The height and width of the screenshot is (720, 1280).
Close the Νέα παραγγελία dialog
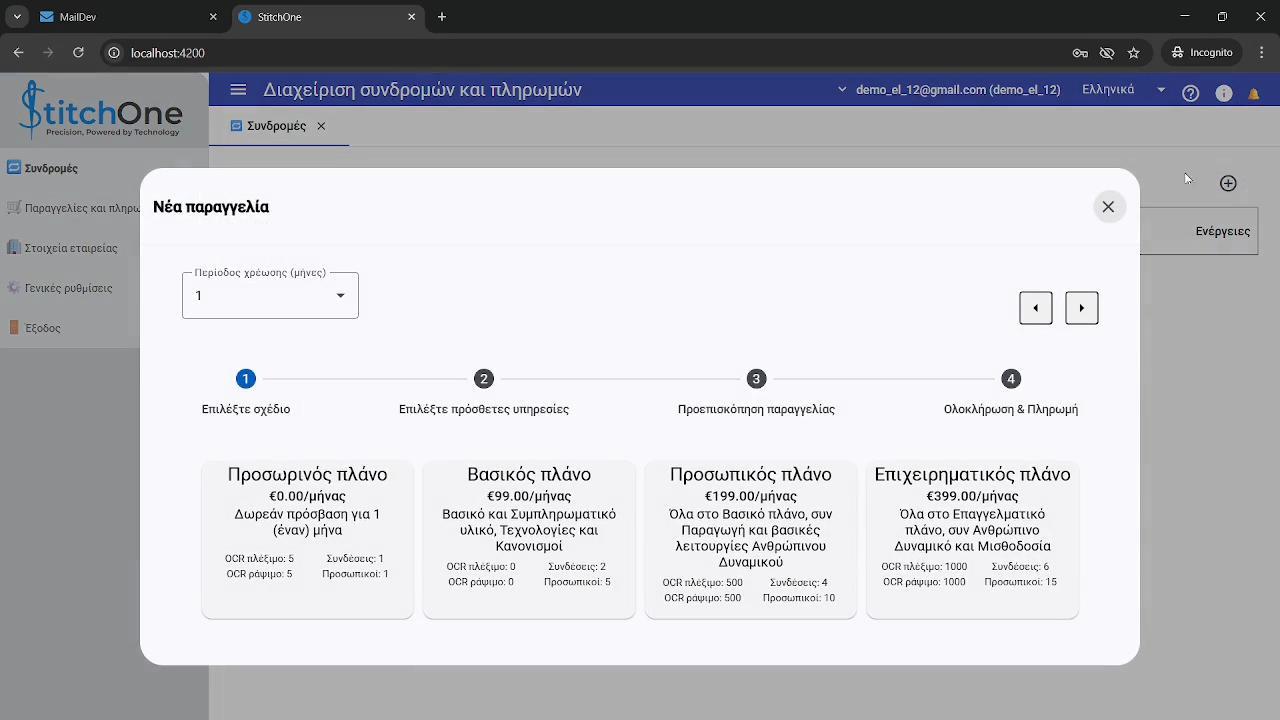1108,207
